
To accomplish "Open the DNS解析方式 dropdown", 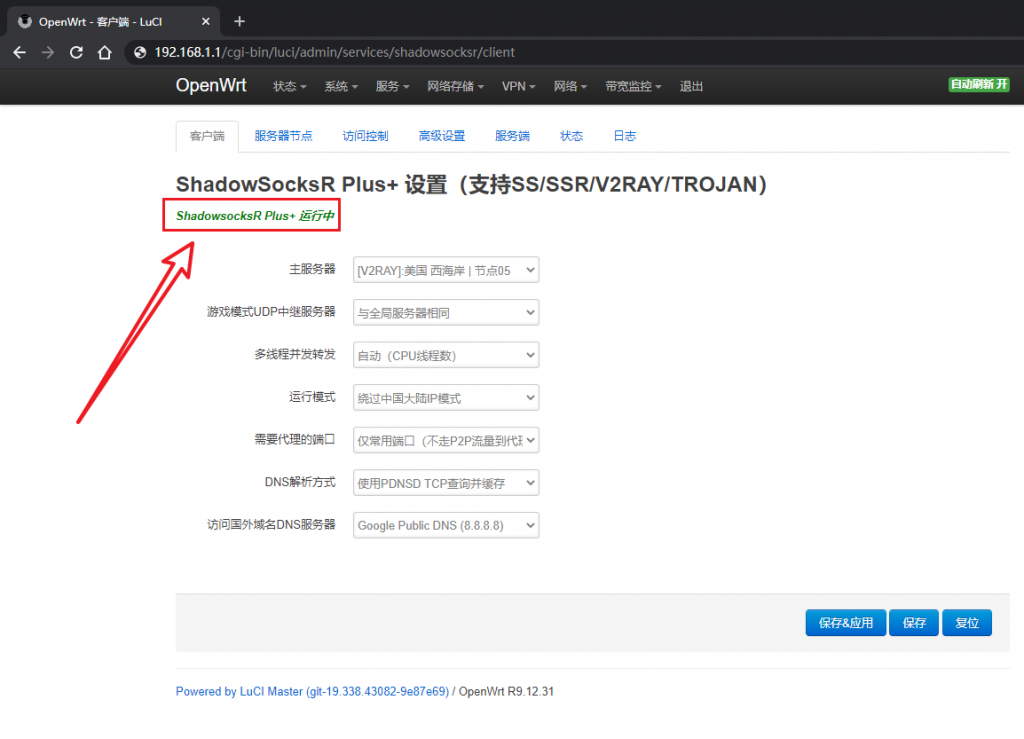I will 446,482.
